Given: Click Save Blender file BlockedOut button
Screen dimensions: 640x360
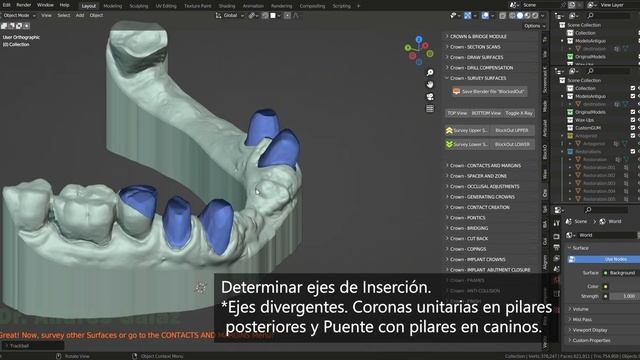Looking at the screenshot, I should click(489, 91).
